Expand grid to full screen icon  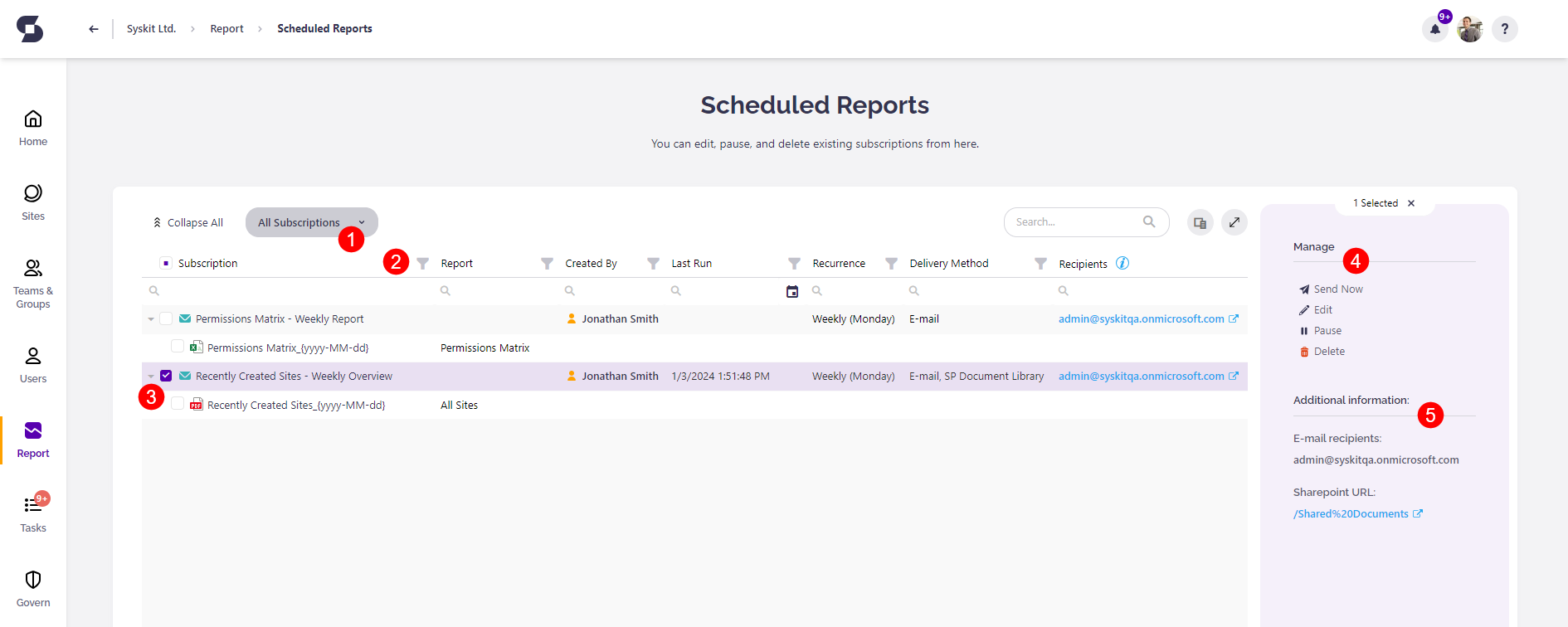click(x=1234, y=222)
